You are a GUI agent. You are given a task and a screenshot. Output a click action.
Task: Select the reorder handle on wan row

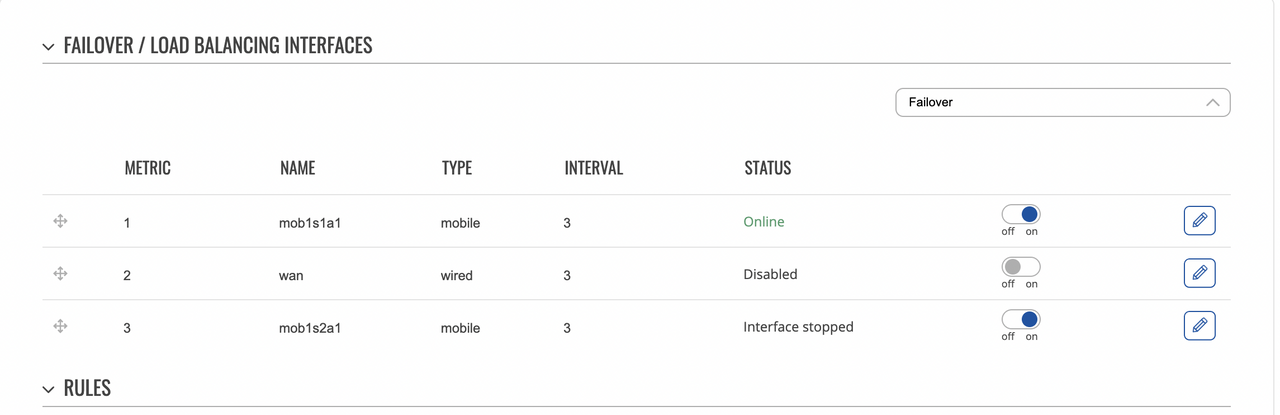pyautogui.click(x=60, y=273)
